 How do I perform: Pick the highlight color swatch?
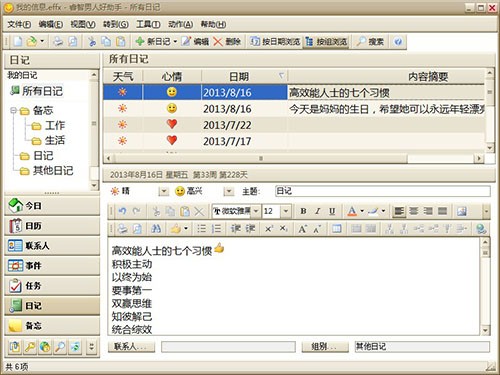pos(374,211)
